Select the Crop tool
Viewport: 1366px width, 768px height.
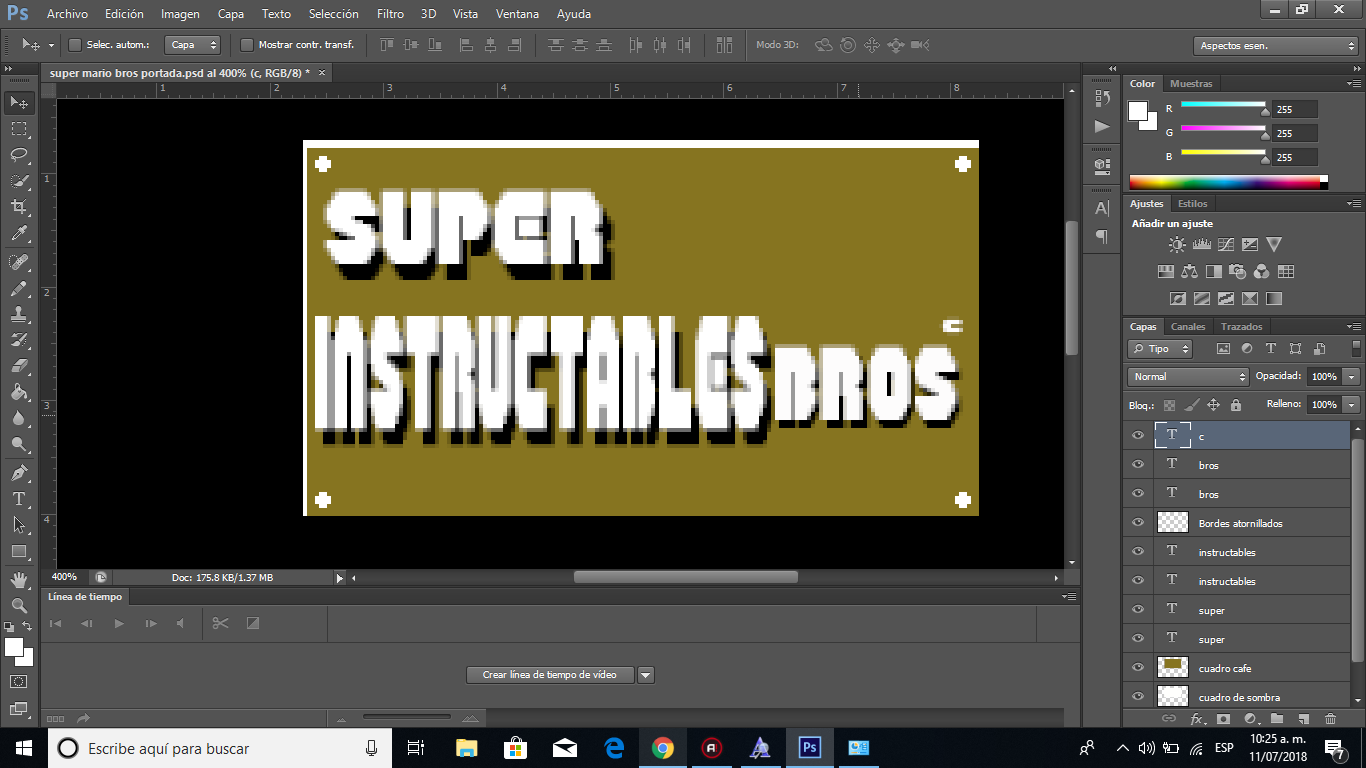click(18, 207)
